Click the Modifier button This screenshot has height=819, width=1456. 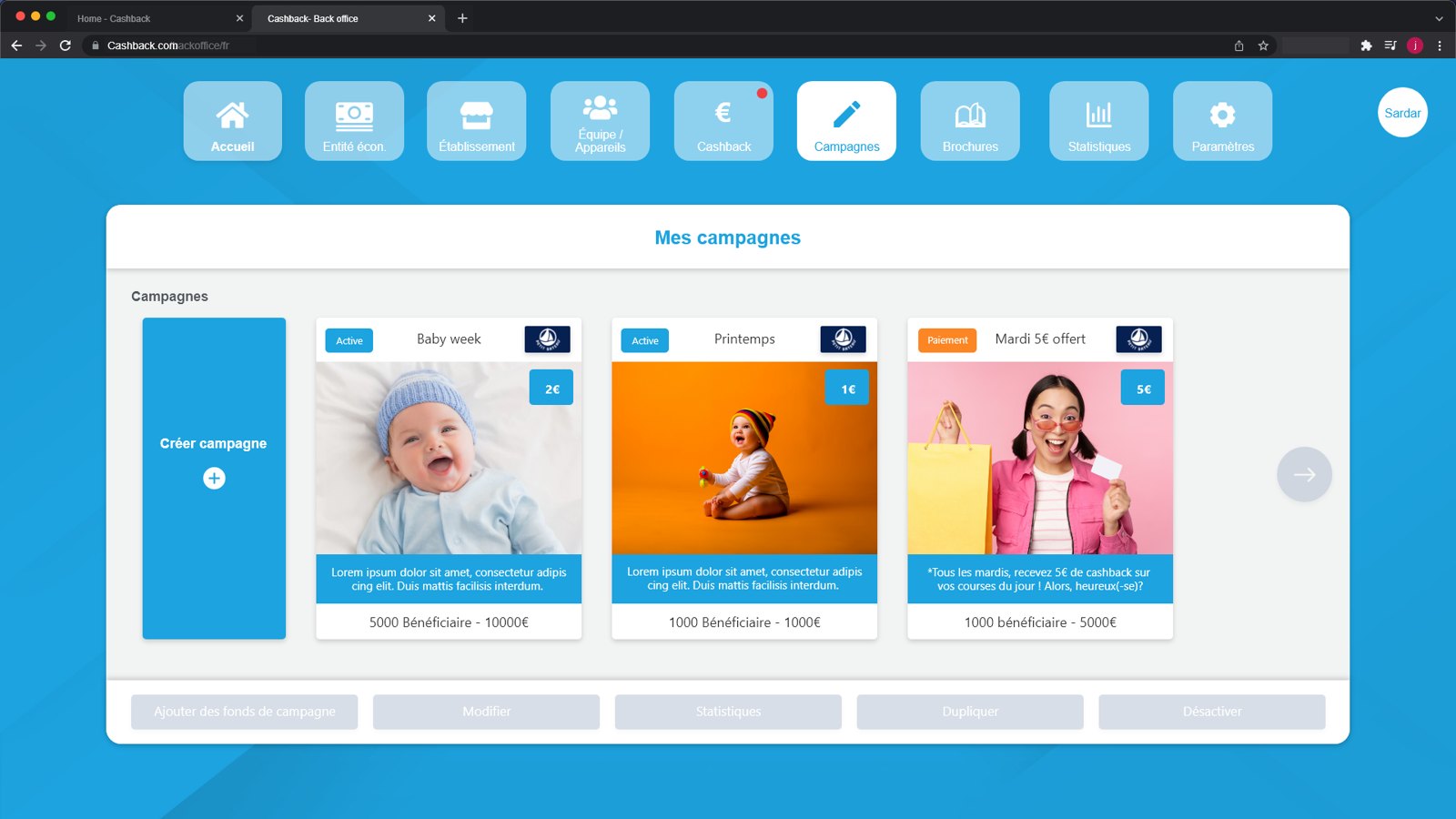486,712
